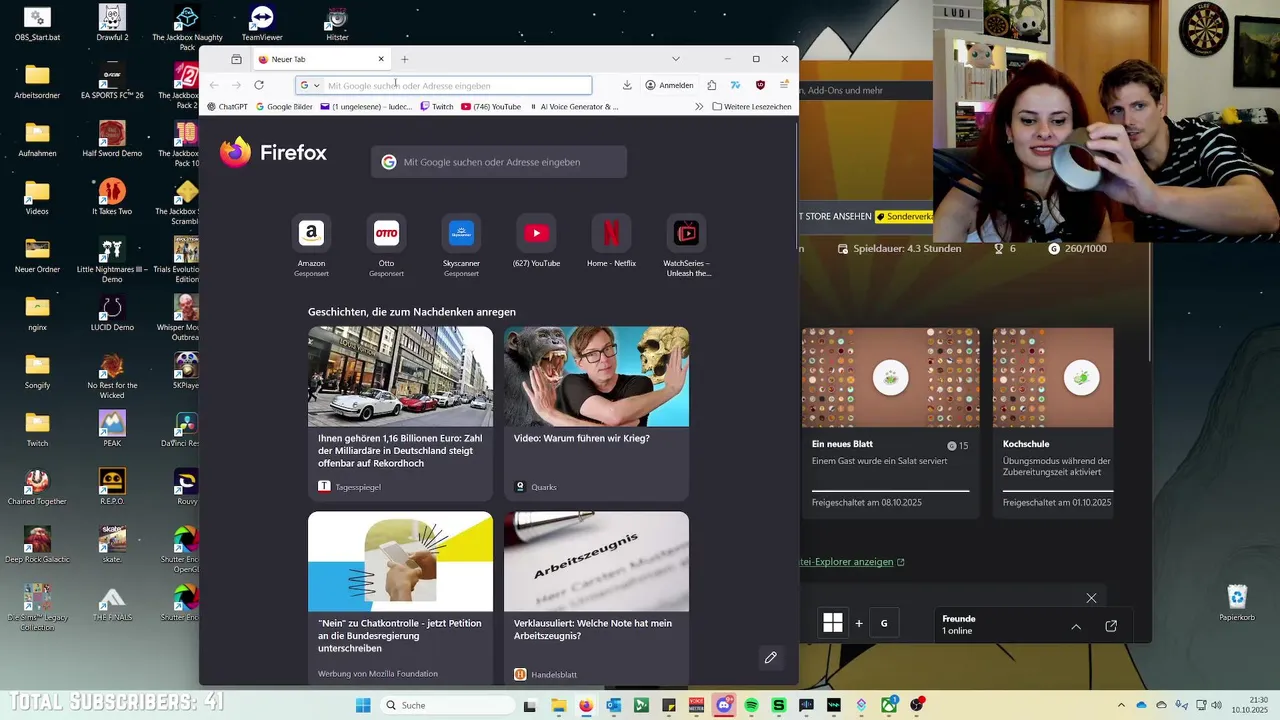This screenshot has width=1280, height=720.
Task: Open the AI Voice Generator bookmark
Action: click(x=574, y=106)
